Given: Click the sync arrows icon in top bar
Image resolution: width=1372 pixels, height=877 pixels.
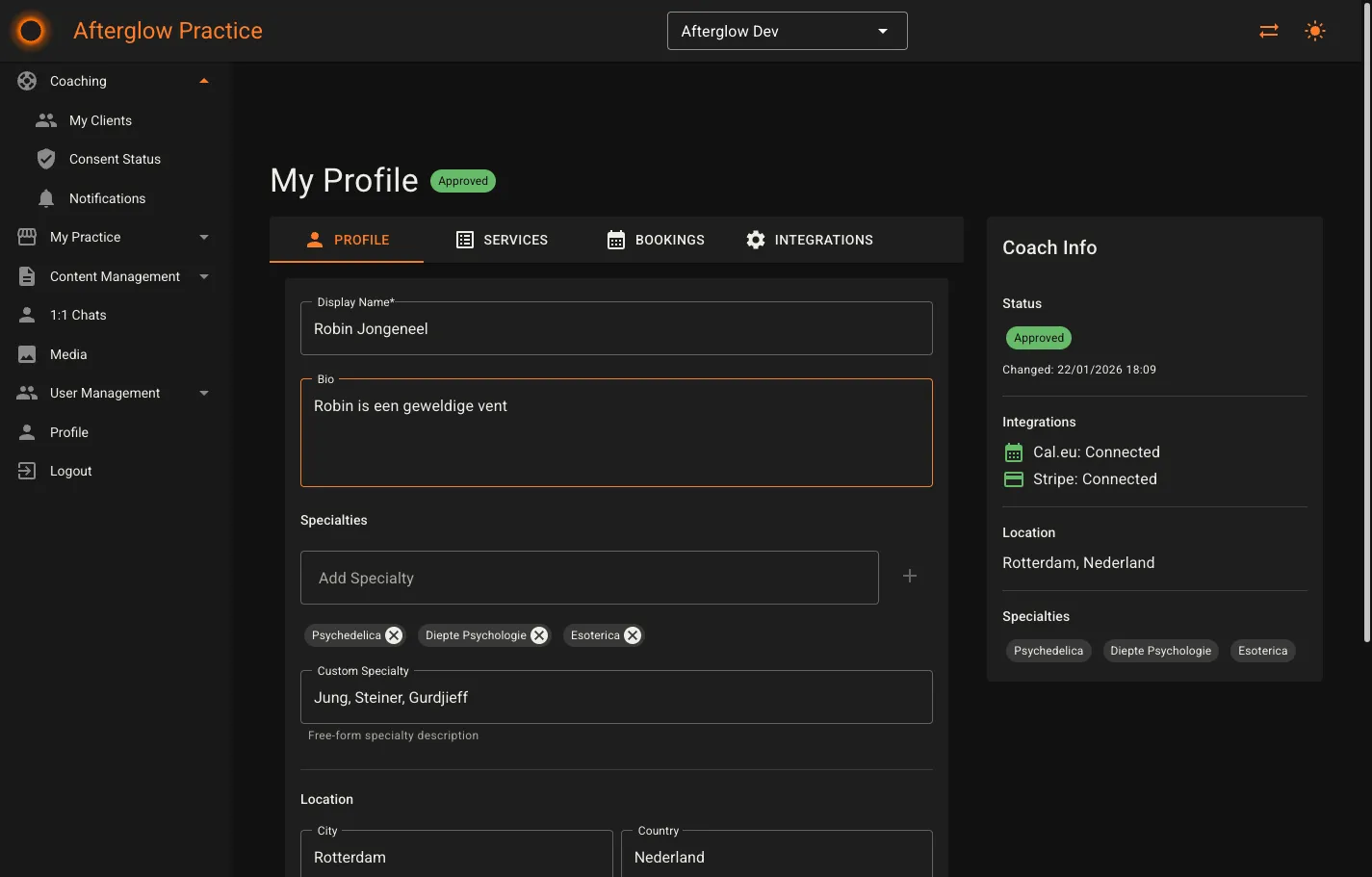Looking at the screenshot, I should pos(1268,30).
